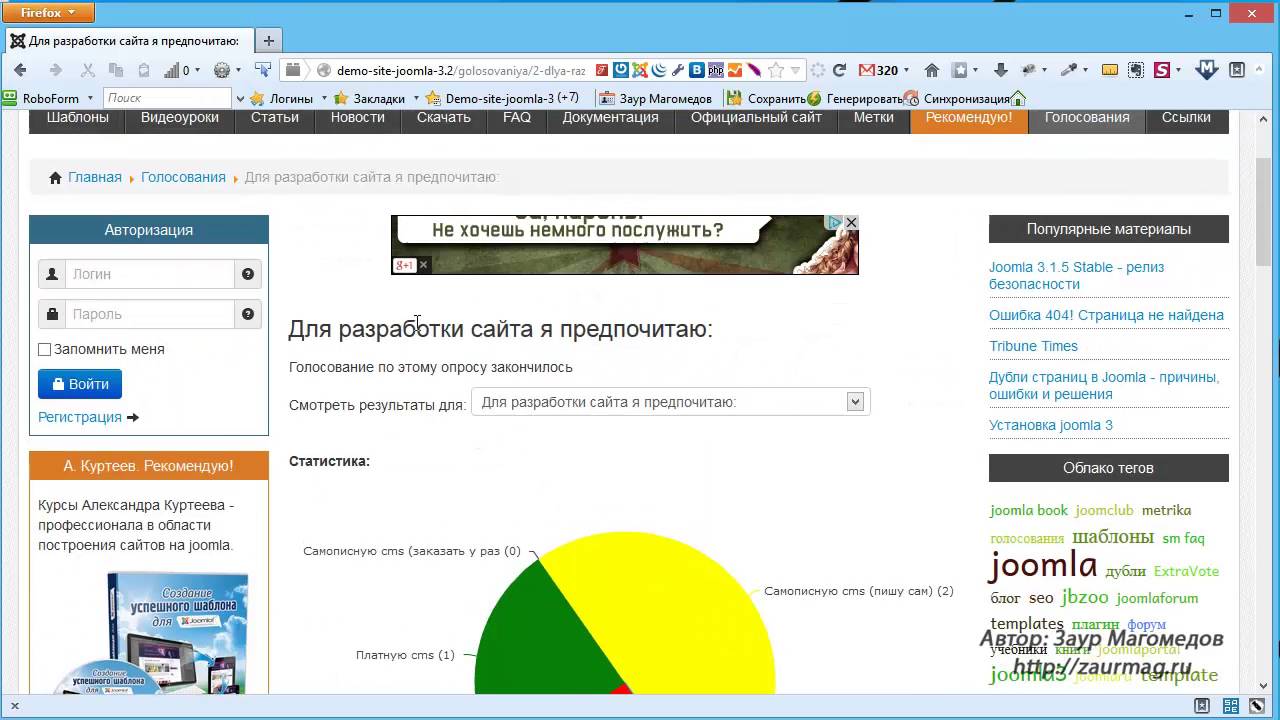Click the yellow ruler measure icon
This screenshot has height=720, width=1280.
pos(1110,70)
